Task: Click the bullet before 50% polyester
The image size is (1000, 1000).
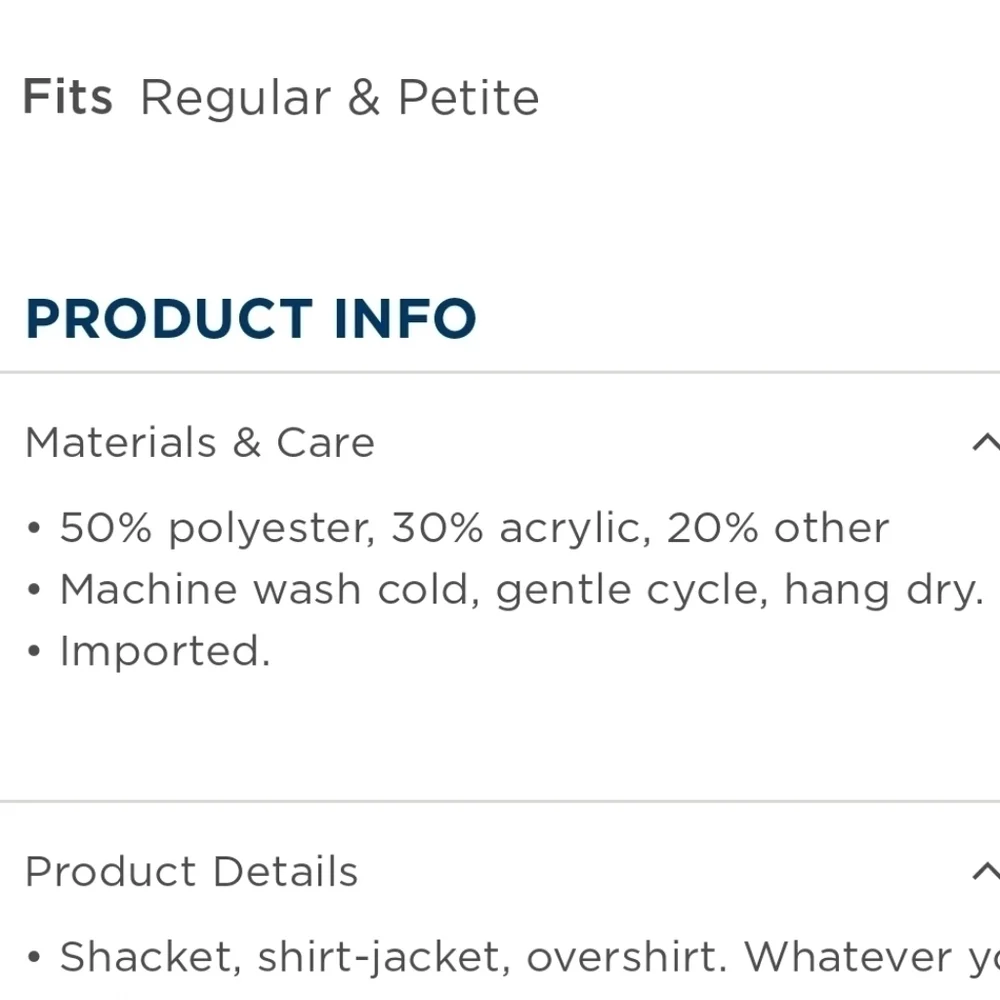Action: coord(34,529)
